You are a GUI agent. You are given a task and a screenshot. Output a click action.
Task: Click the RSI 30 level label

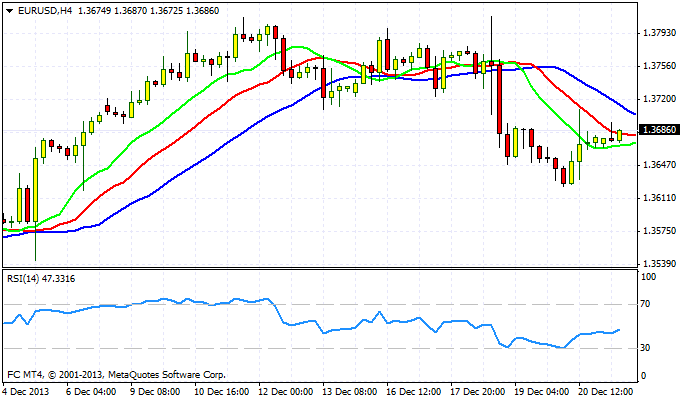pos(645,348)
